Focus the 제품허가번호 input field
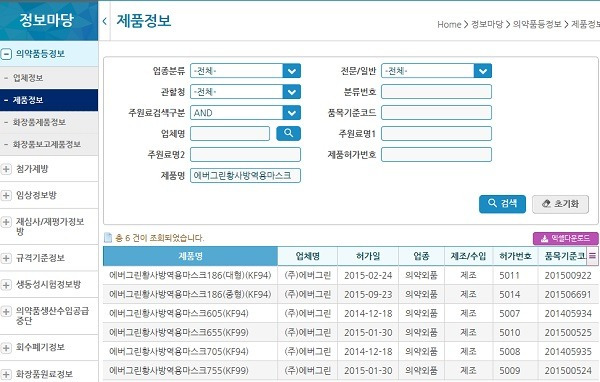Screen dimensions: 600x382 point(436,155)
